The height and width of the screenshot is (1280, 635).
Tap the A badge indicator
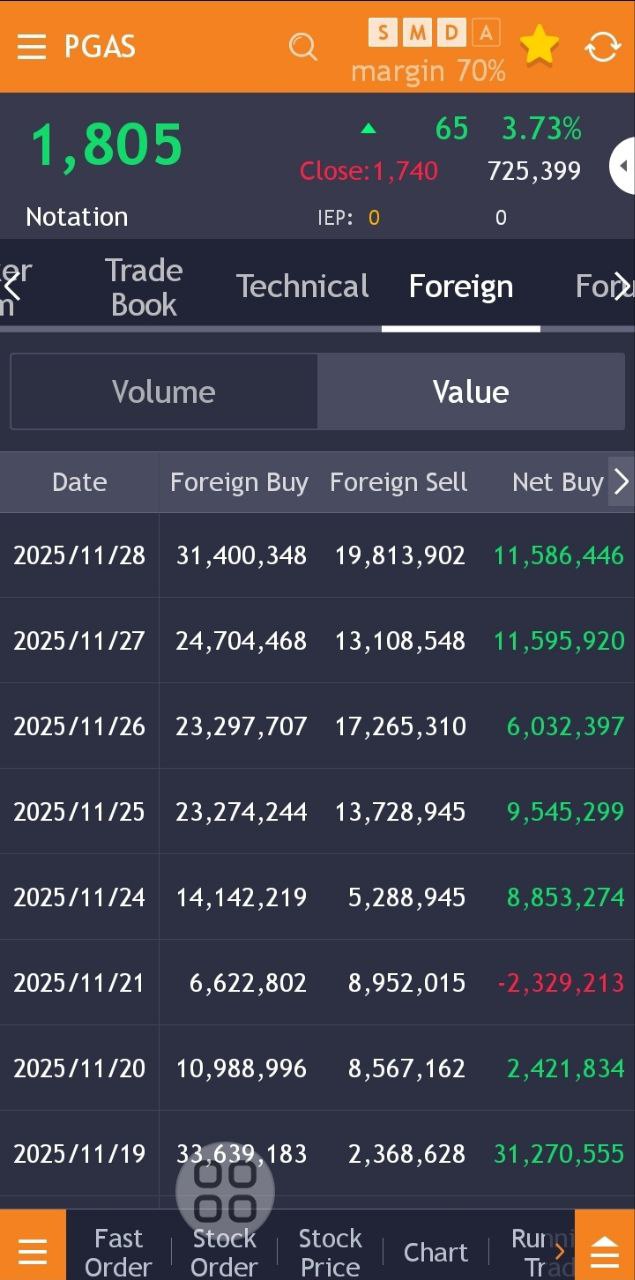click(x=485, y=33)
